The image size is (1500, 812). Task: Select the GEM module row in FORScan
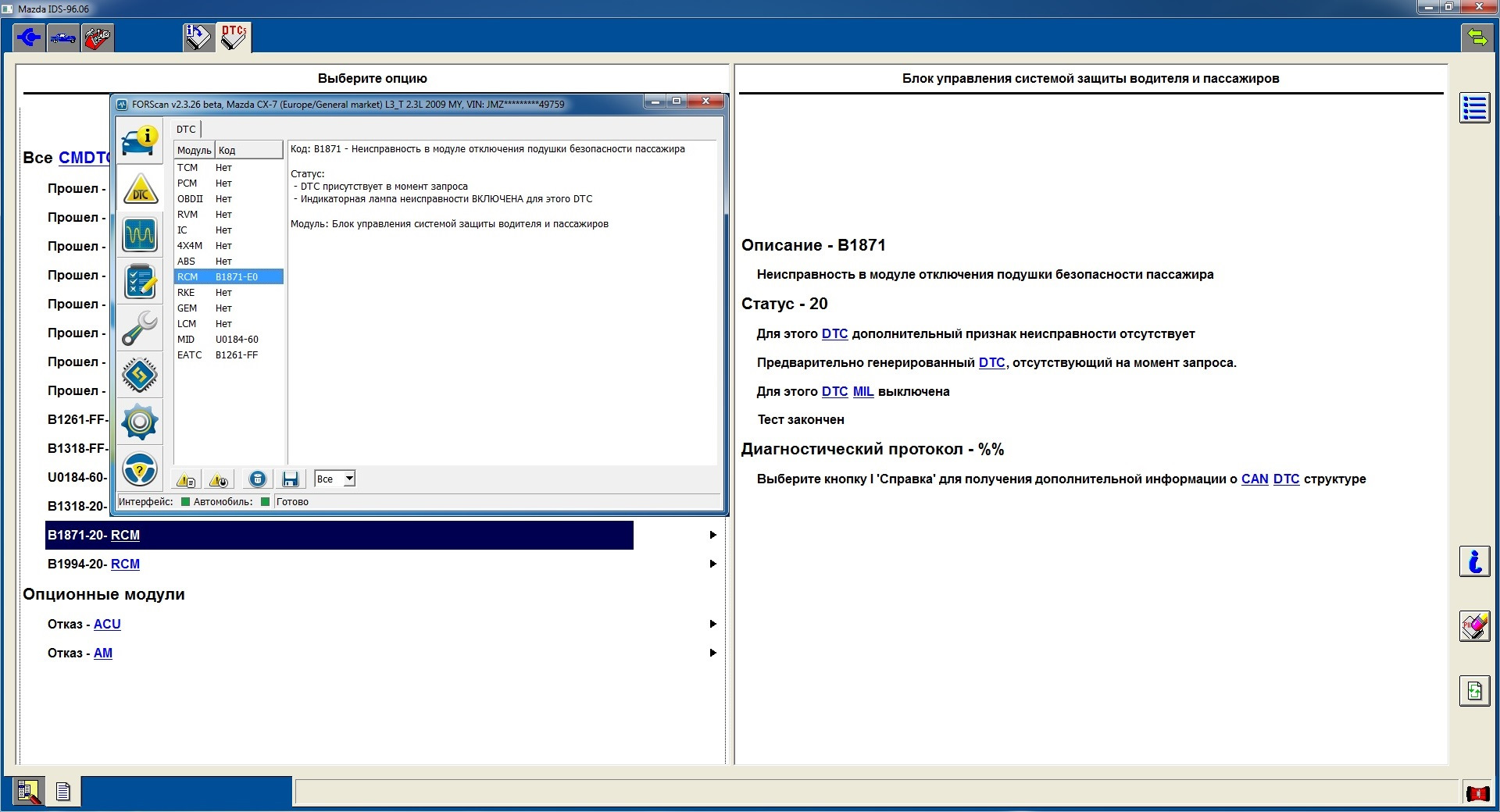tap(228, 308)
